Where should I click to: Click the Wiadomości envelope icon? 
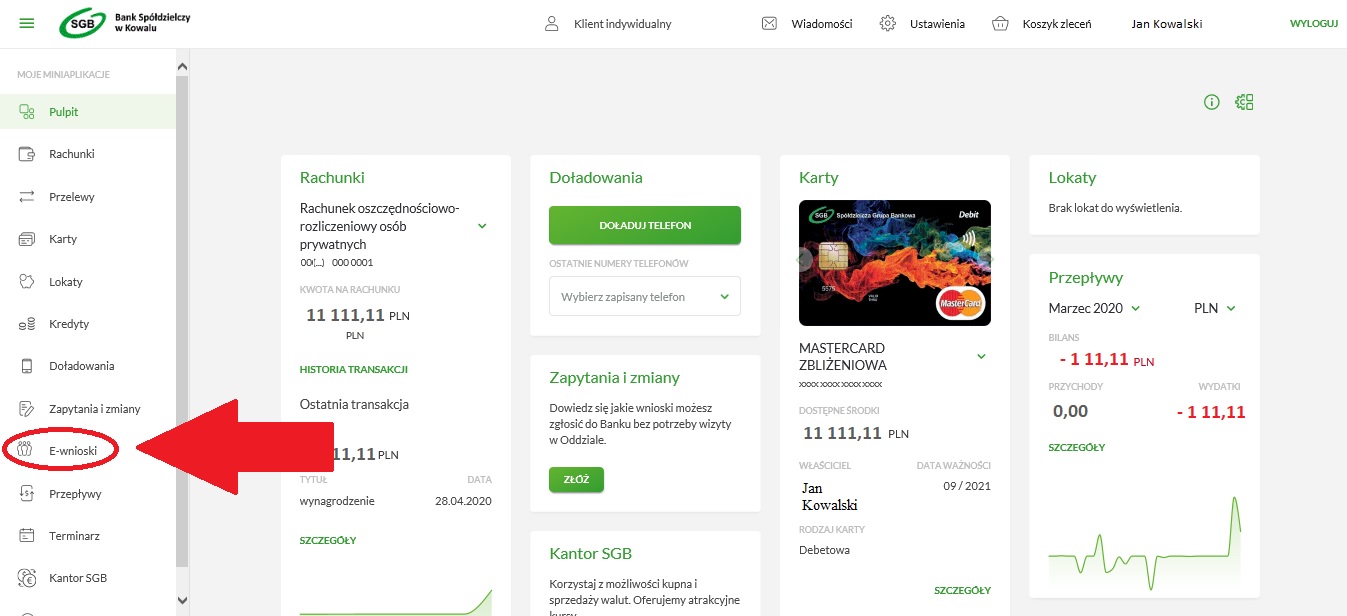point(769,24)
